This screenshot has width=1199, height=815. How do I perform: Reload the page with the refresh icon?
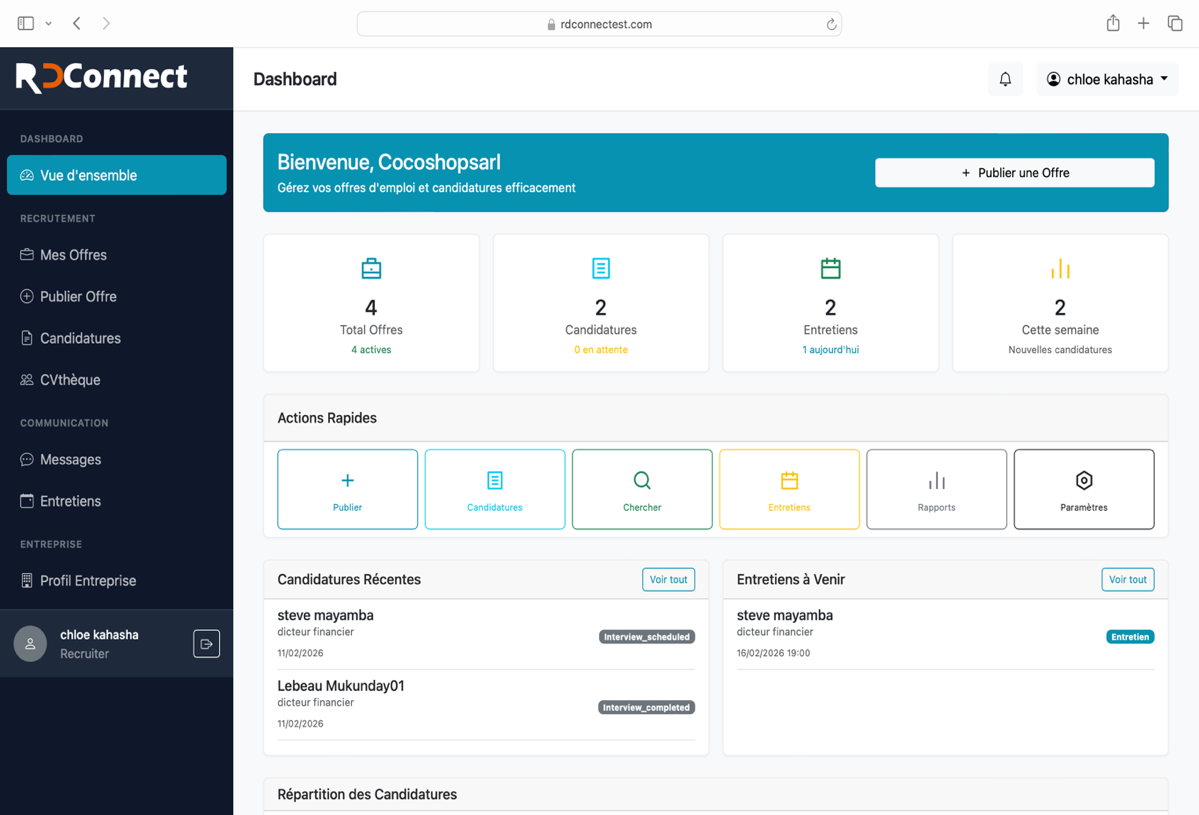tap(830, 24)
